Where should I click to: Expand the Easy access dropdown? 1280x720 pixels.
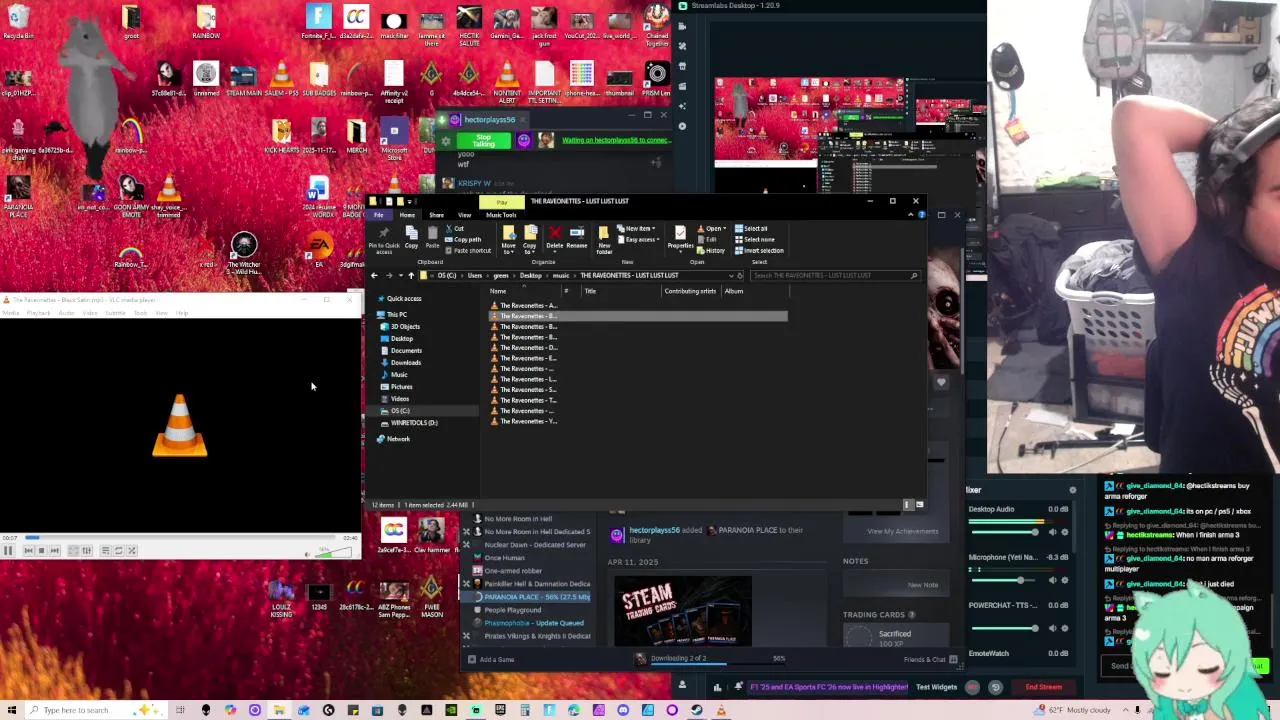point(640,239)
